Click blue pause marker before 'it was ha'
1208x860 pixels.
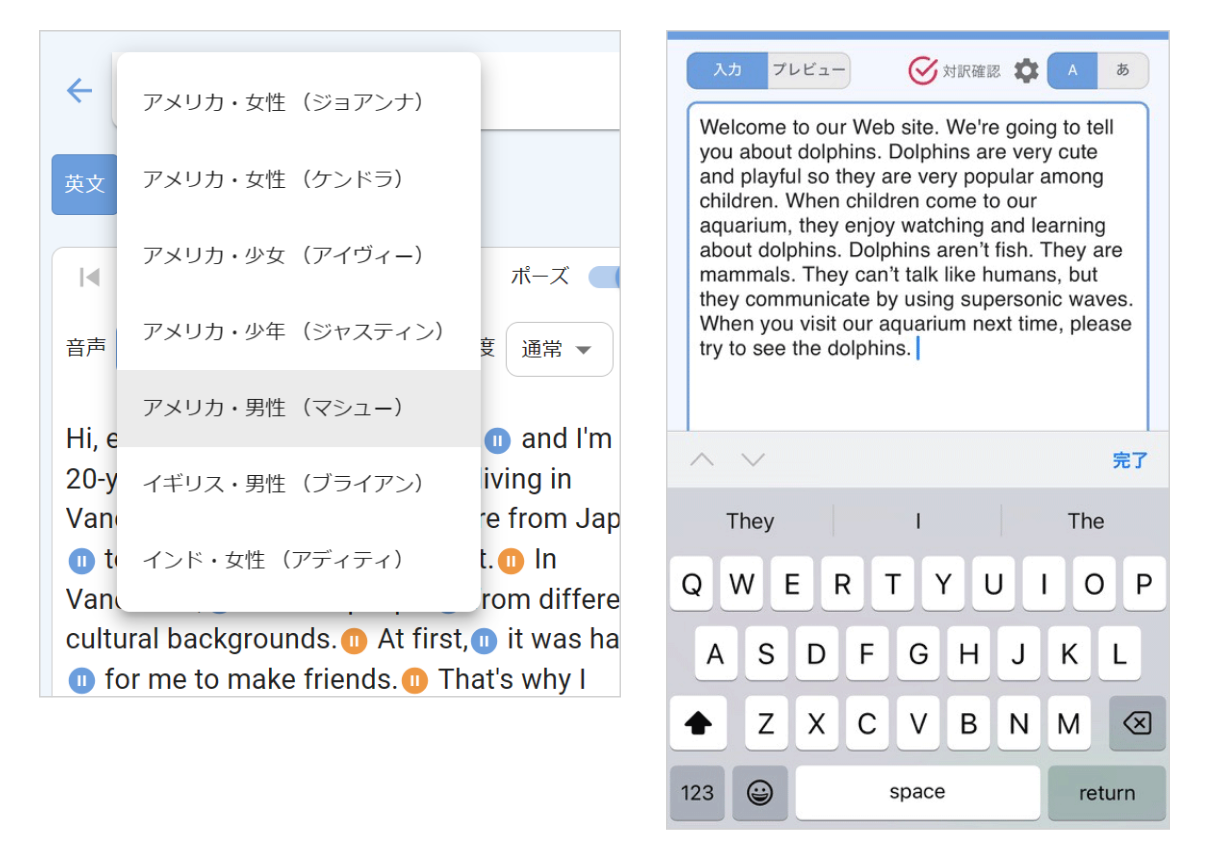[x=484, y=640]
